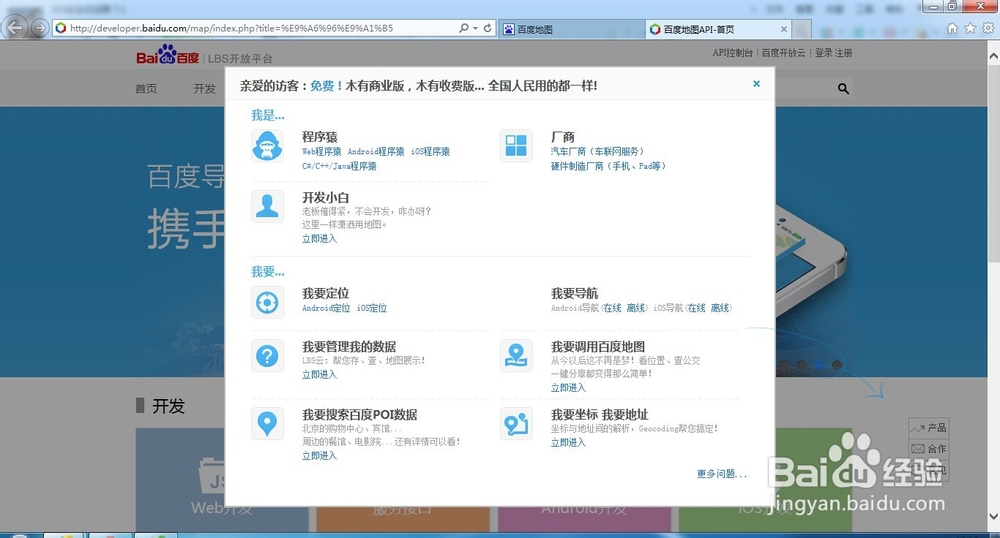Open the API控制台 link
Image resolution: width=1000 pixels, height=538 pixels.
click(732, 53)
